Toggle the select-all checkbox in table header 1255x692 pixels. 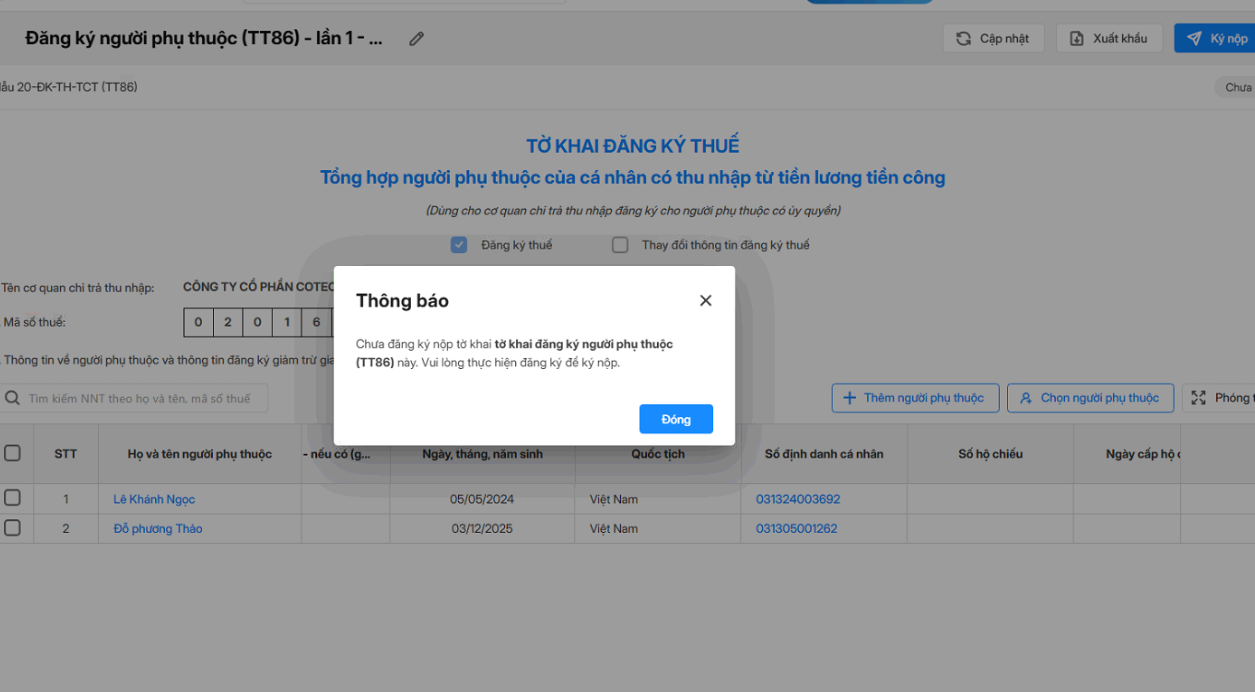[12, 453]
